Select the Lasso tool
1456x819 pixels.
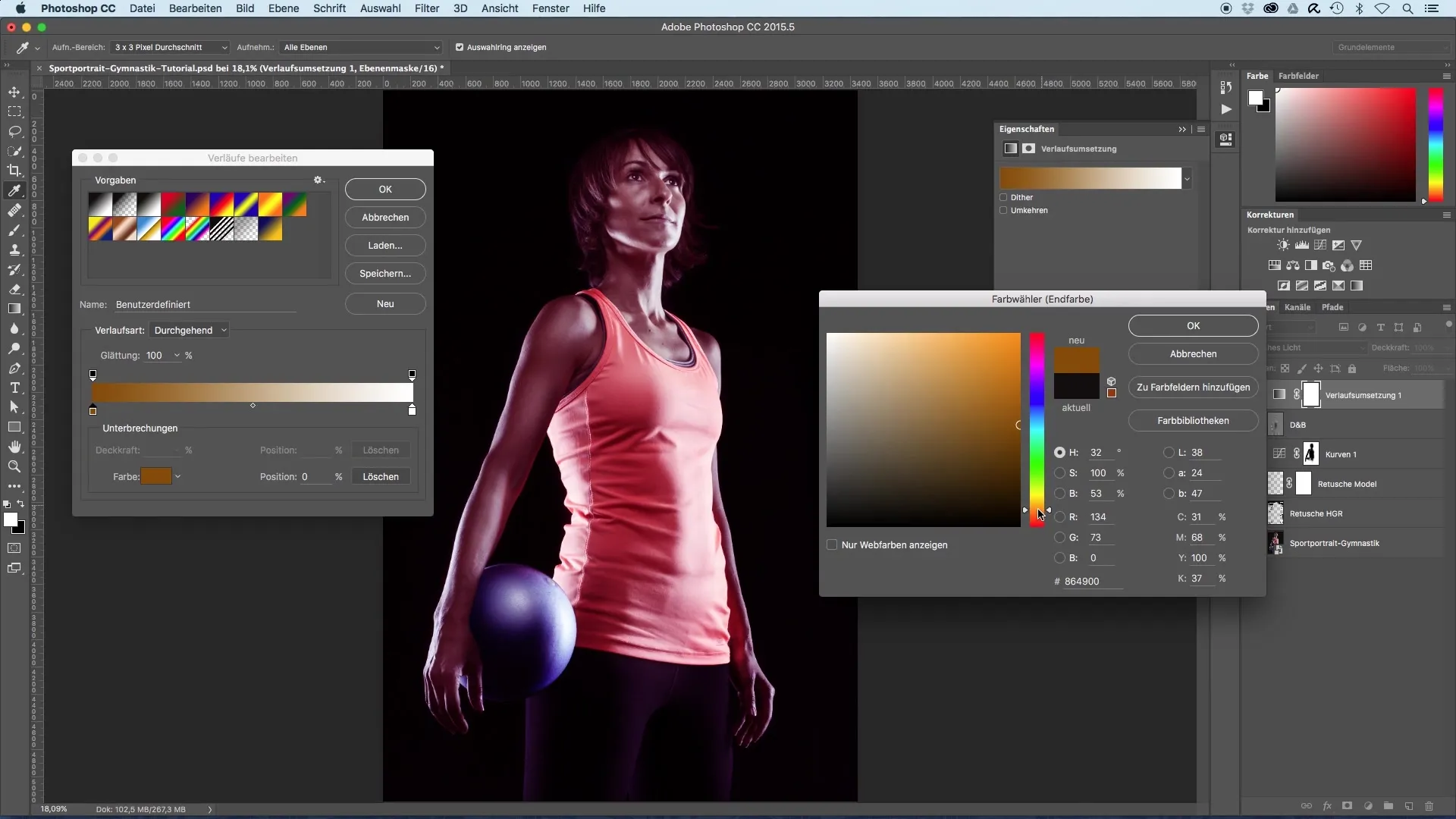pyautogui.click(x=14, y=131)
